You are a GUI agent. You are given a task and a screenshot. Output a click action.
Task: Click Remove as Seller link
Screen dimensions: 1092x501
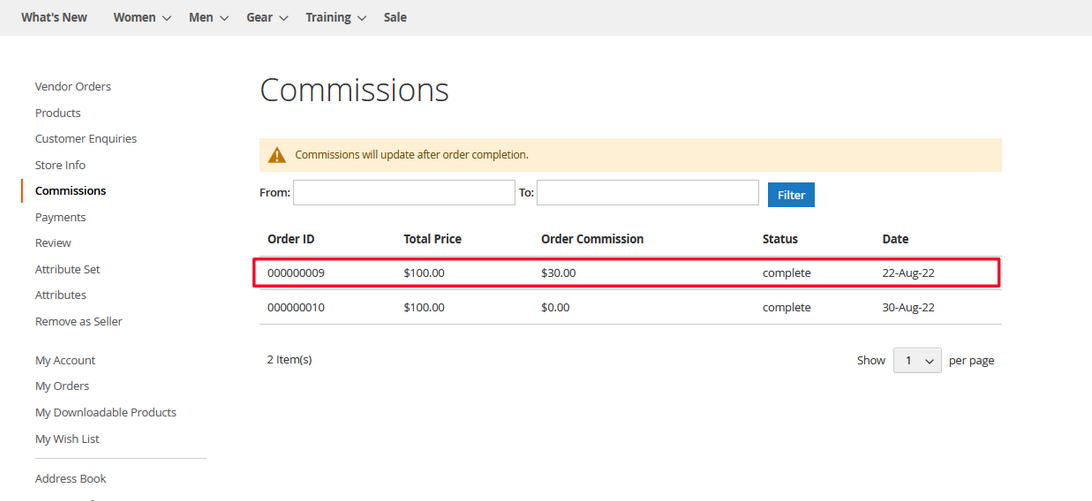point(79,321)
